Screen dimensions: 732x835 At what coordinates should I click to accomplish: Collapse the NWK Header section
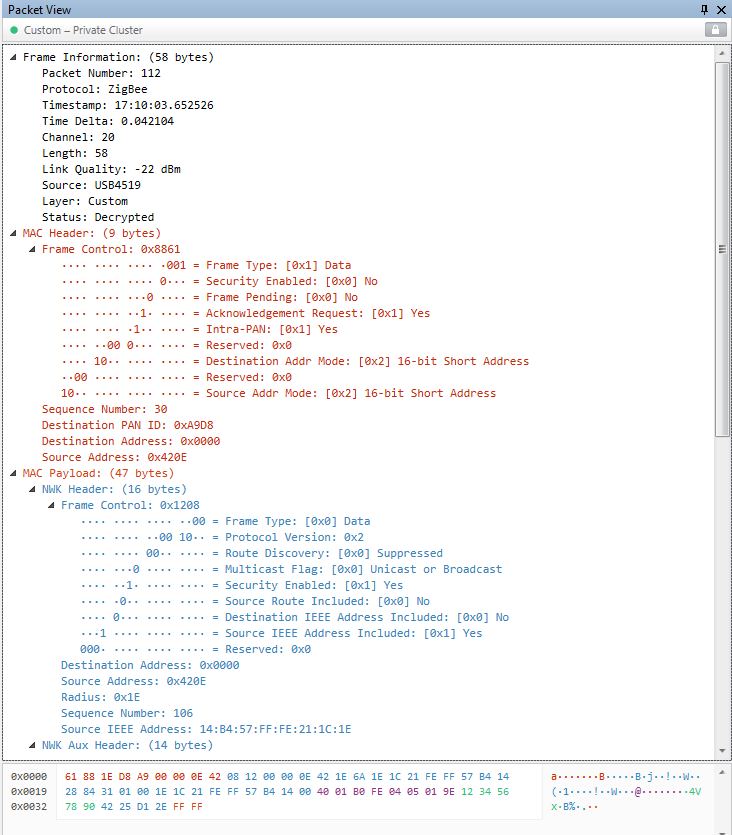click(x=31, y=490)
